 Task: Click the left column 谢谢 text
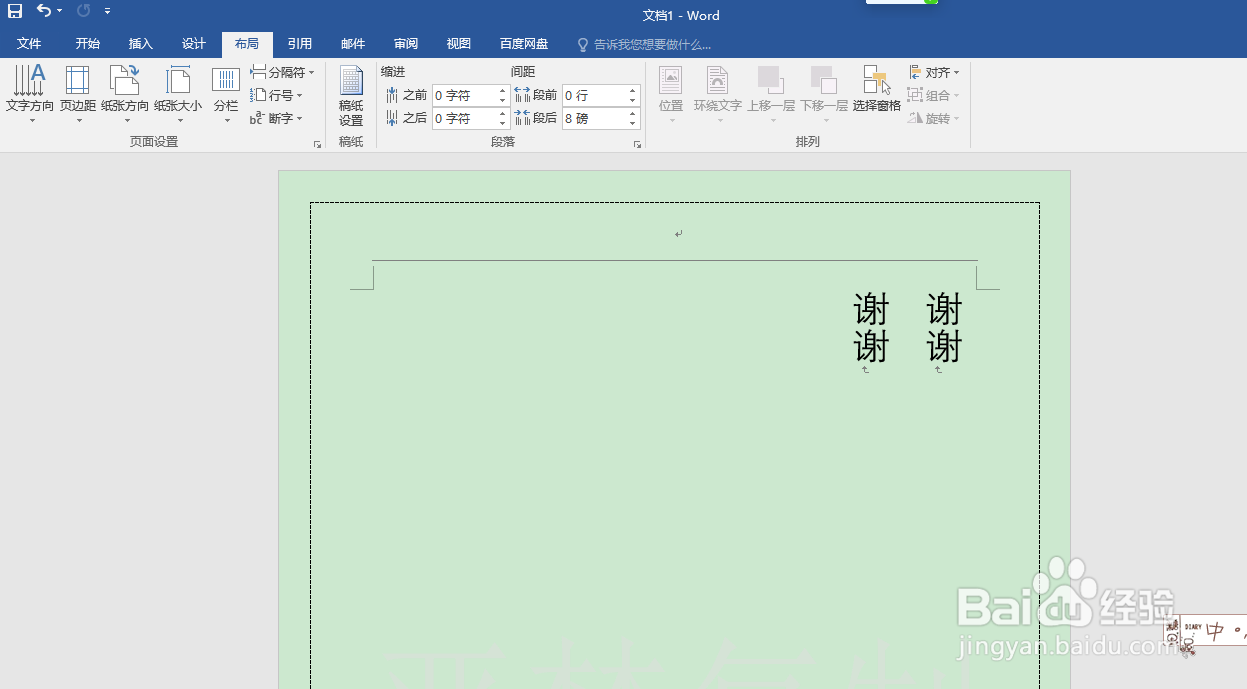coord(871,328)
